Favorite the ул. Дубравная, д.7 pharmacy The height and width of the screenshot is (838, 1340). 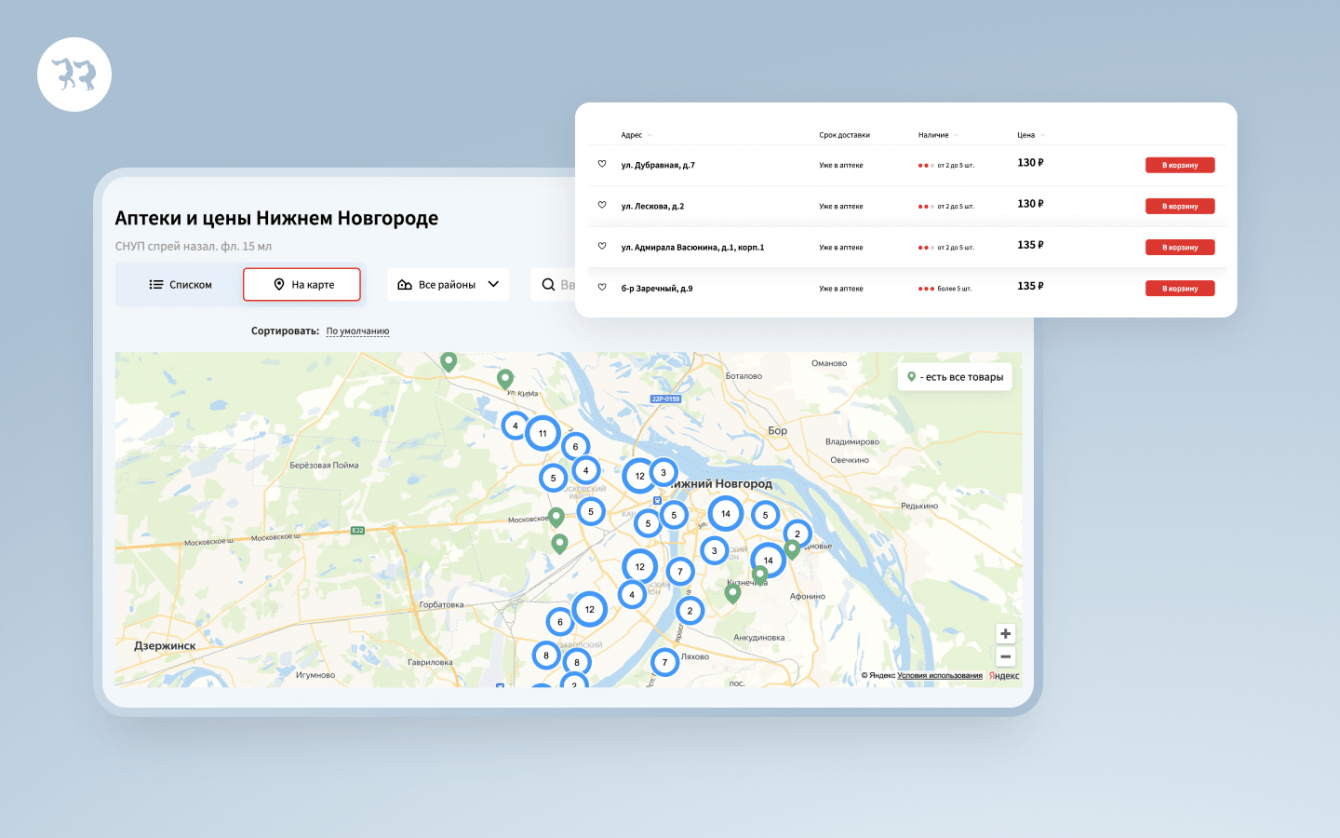(602, 164)
